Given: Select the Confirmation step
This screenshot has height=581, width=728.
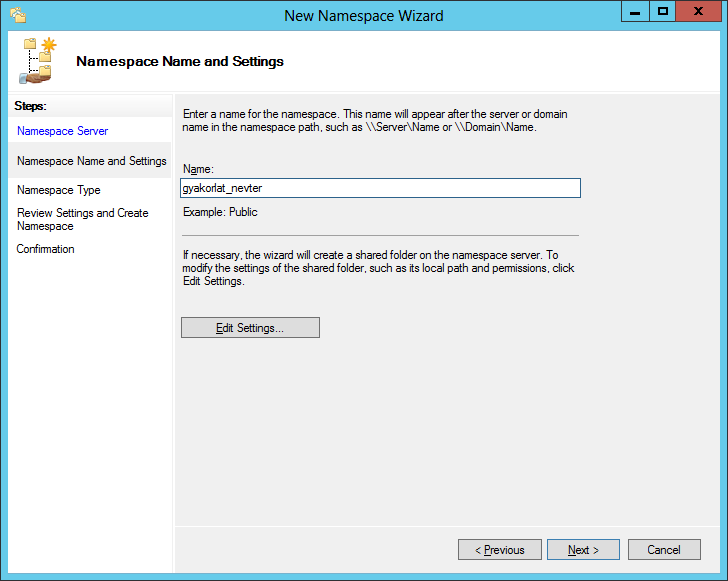Looking at the screenshot, I should pyautogui.click(x=46, y=249).
